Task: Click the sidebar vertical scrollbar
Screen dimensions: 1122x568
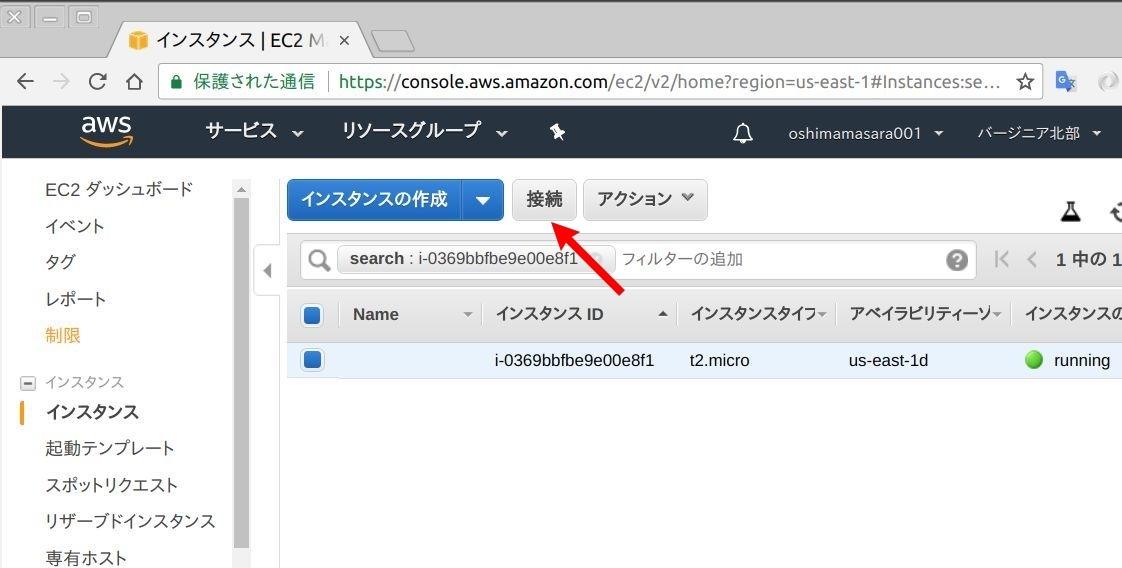Action: pyautogui.click(x=241, y=372)
